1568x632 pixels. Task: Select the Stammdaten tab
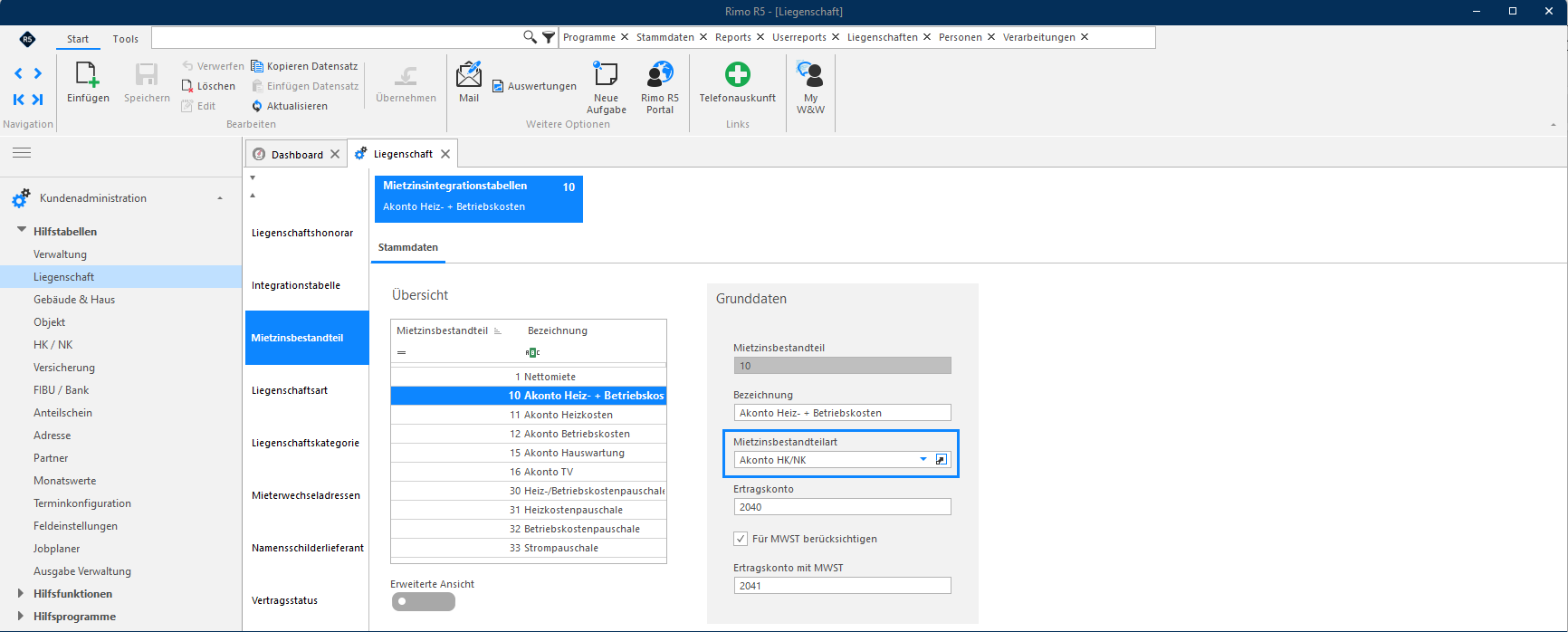[408, 247]
